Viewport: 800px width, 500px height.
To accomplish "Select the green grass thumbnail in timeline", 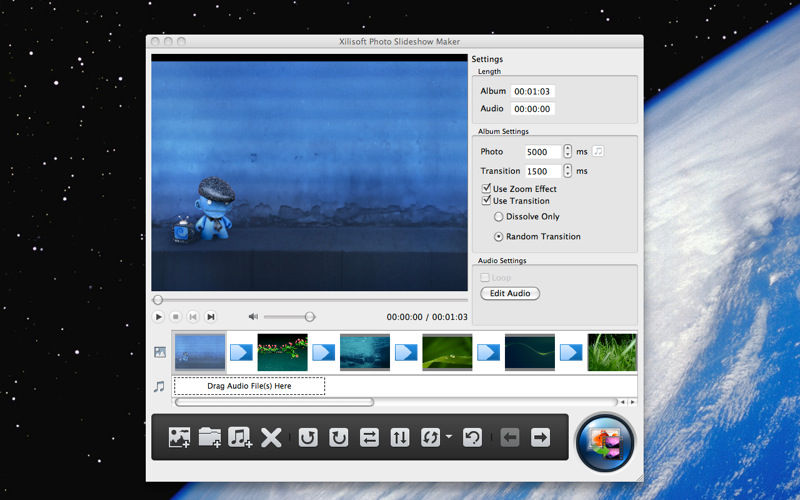I will [612, 352].
